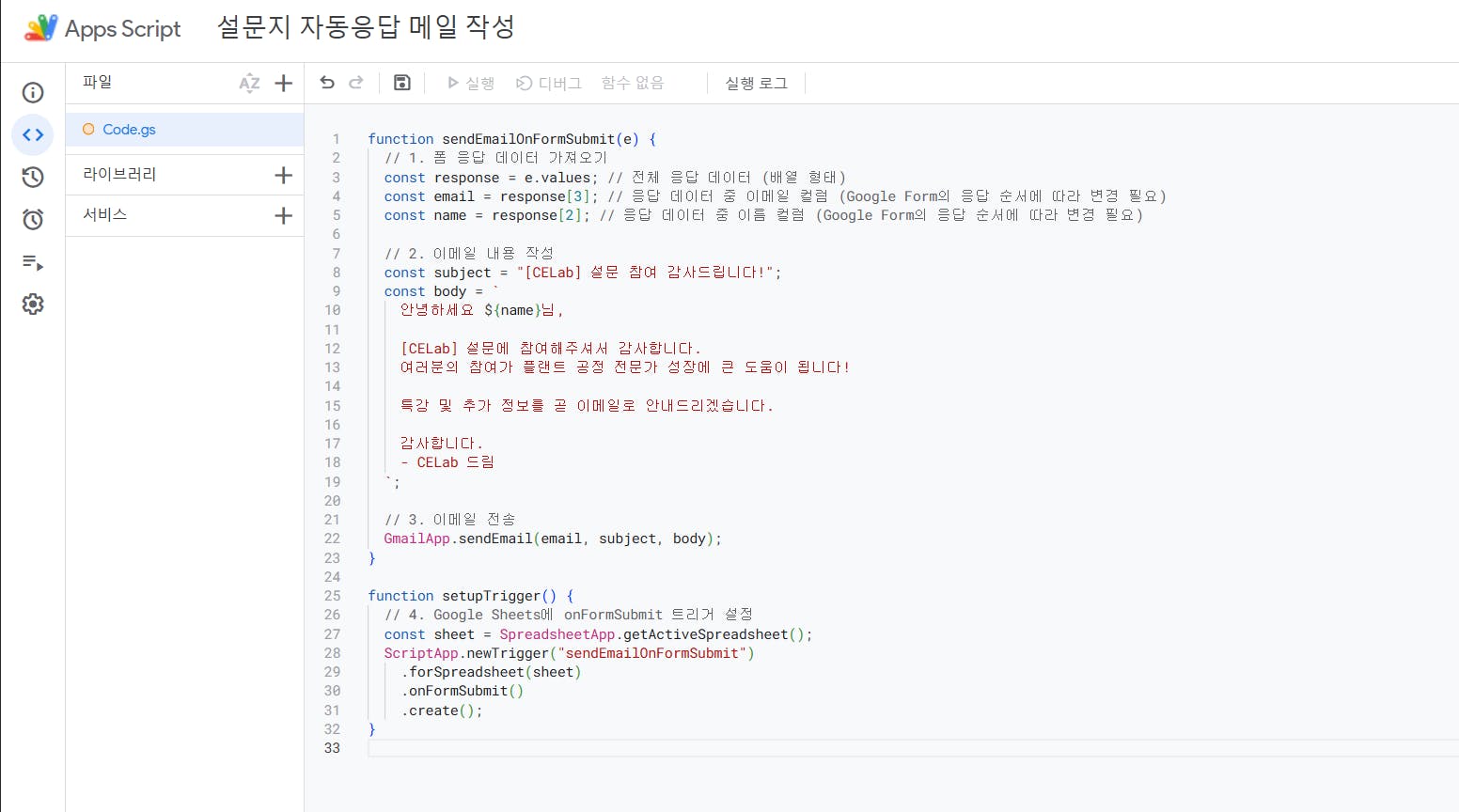Viewport: 1459px width, 812px height.
Task: Click "감사합니다." on line 17
Action: [x=442, y=444]
